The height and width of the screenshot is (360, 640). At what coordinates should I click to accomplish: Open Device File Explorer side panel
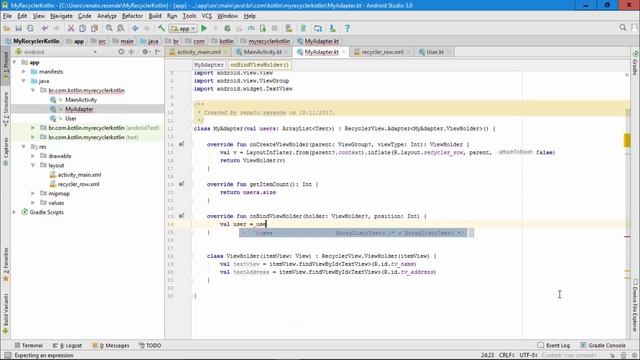tap(635, 305)
